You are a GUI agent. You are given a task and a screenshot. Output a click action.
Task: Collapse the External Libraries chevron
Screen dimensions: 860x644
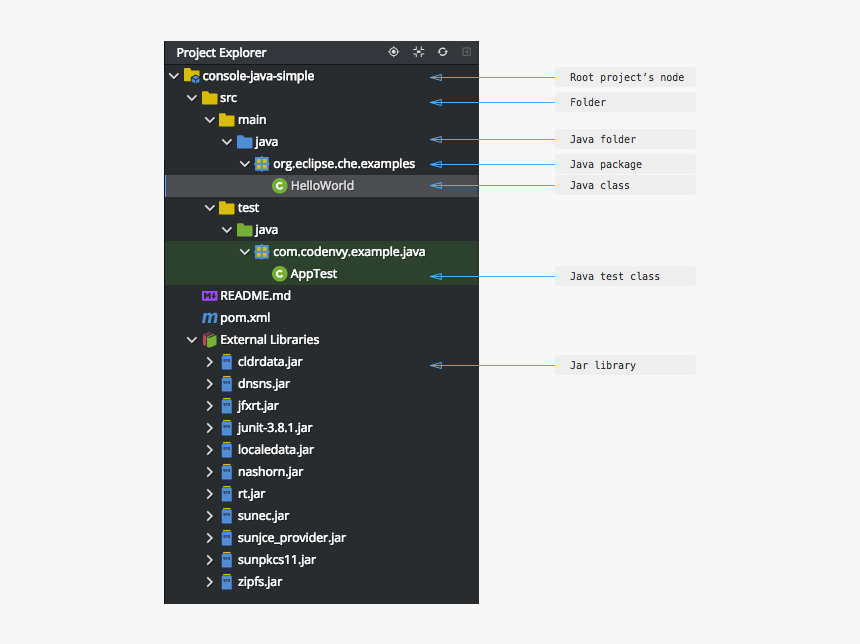(x=191, y=340)
